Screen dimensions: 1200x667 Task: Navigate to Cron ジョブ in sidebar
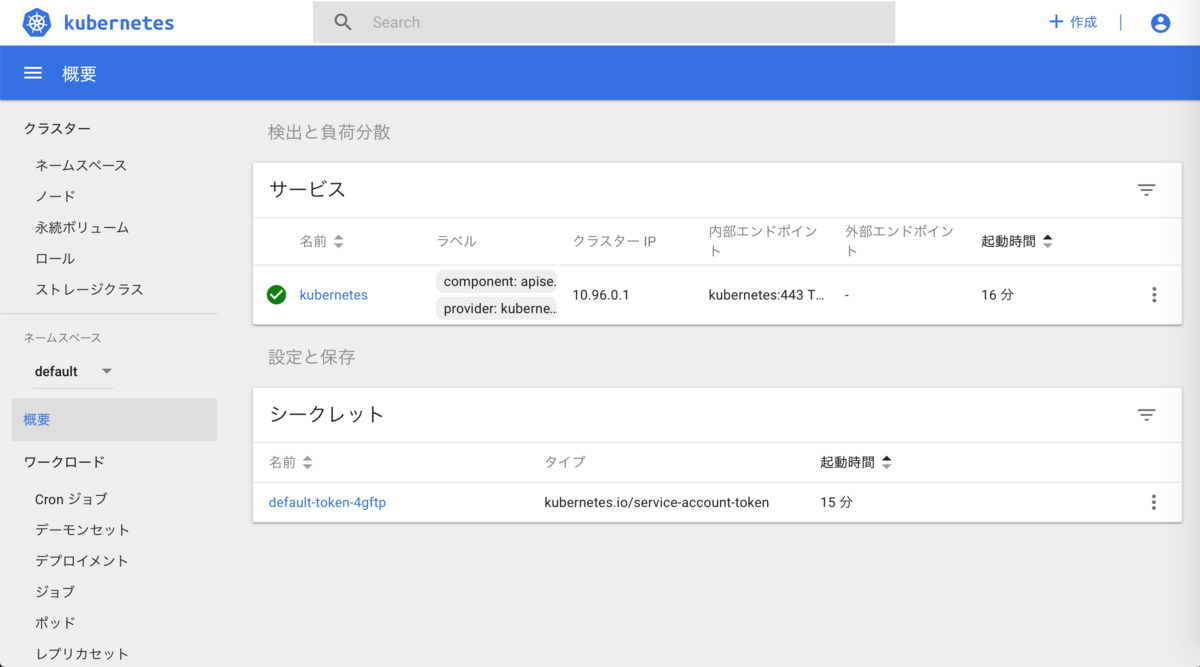pos(71,499)
